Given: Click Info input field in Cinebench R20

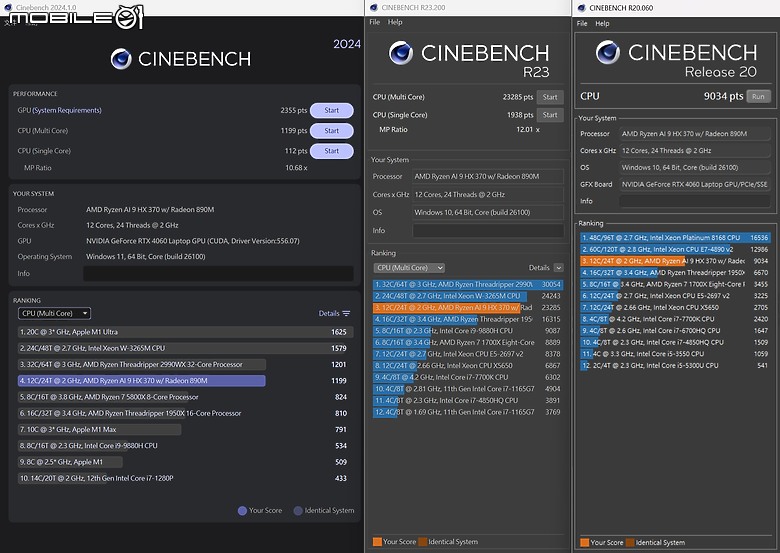Looking at the screenshot, I should pyautogui.click(x=695, y=201).
